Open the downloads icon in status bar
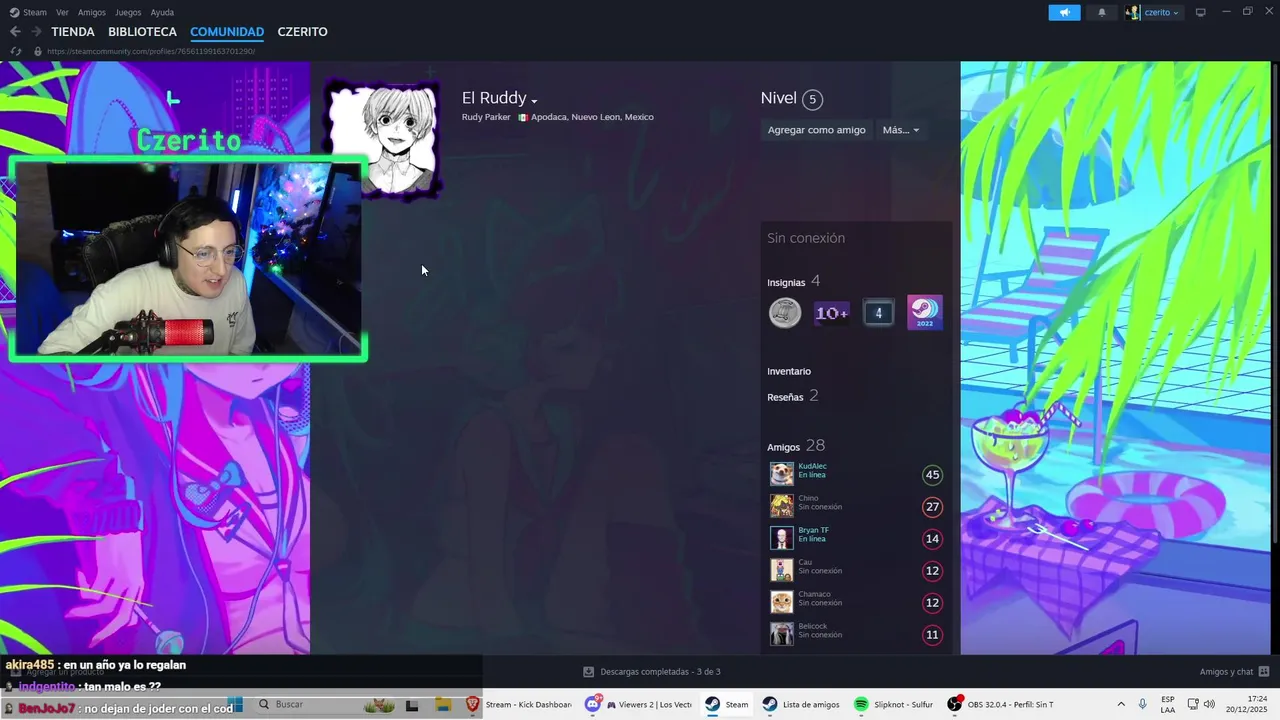 point(588,672)
